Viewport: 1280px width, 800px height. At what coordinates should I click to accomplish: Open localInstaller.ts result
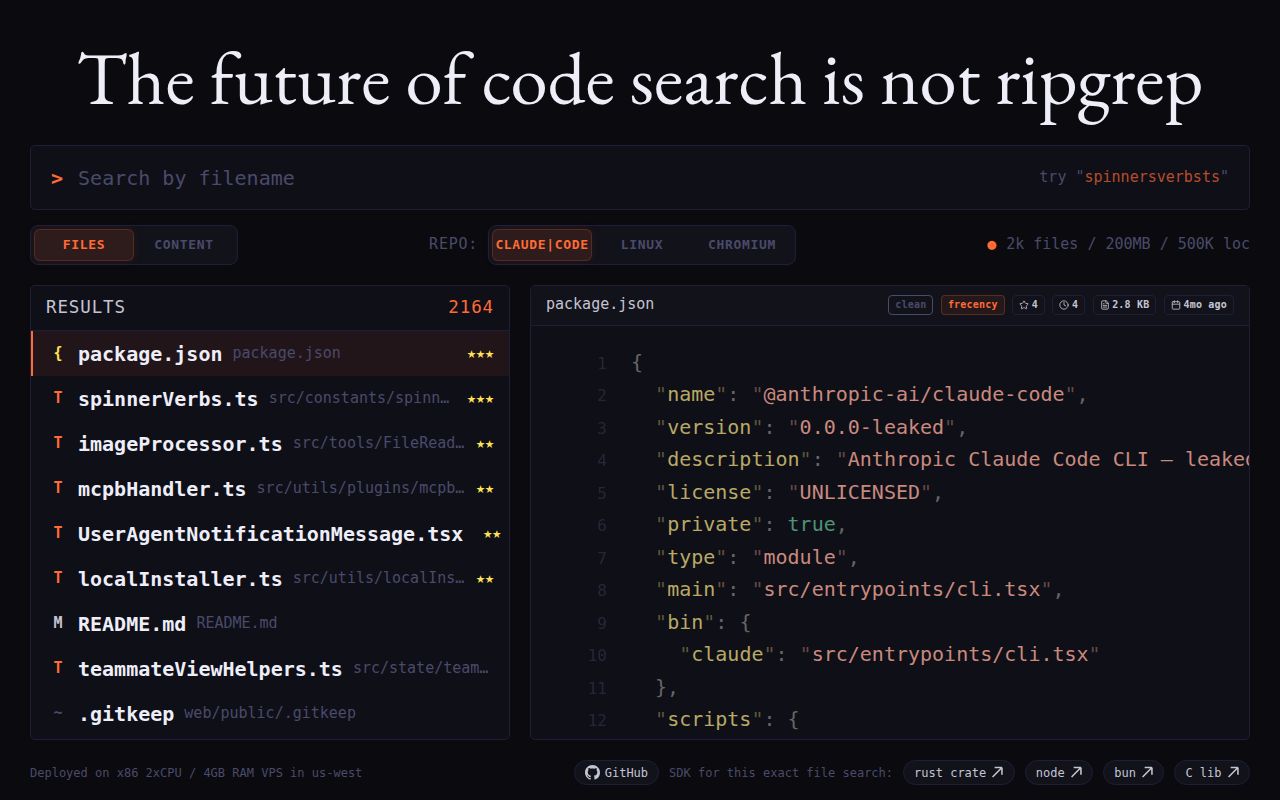[x=270, y=578]
